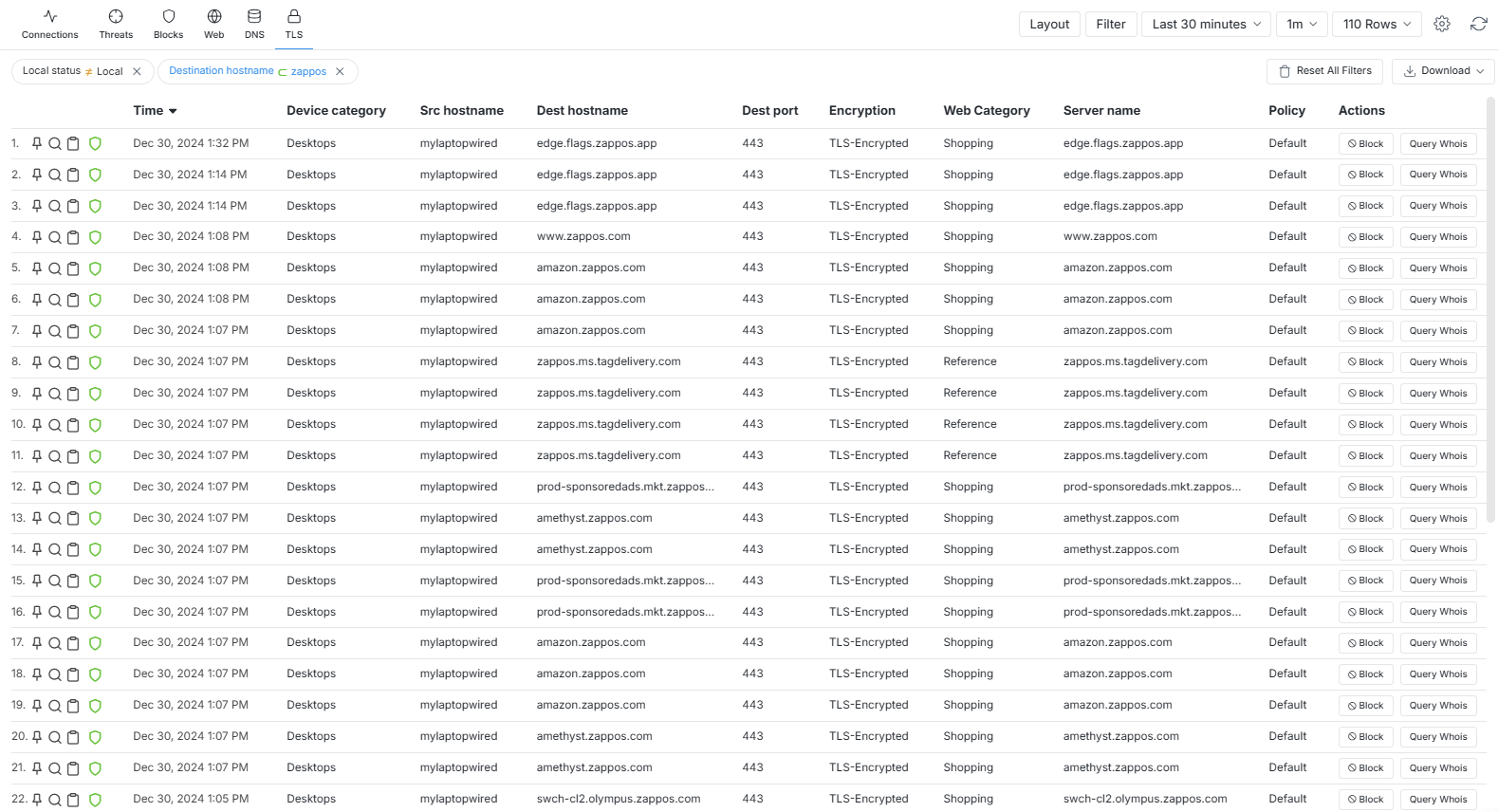
Task: Click Query Whois on row 2
Action: (x=1438, y=175)
